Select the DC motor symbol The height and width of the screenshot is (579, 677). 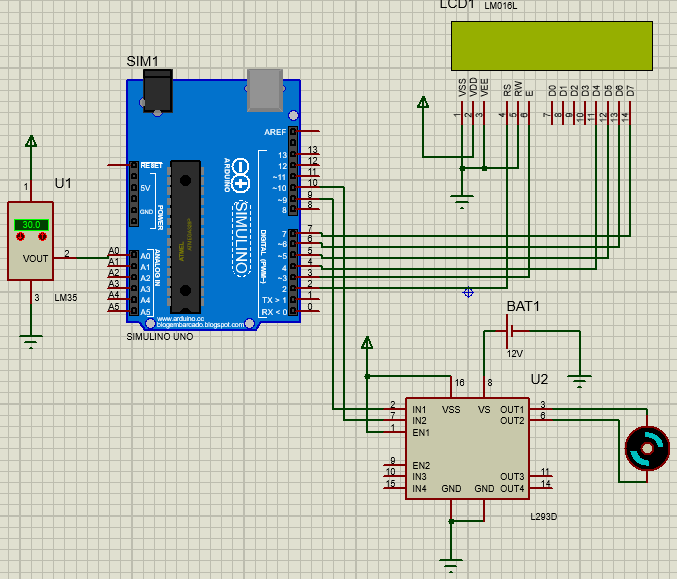click(647, 449)
